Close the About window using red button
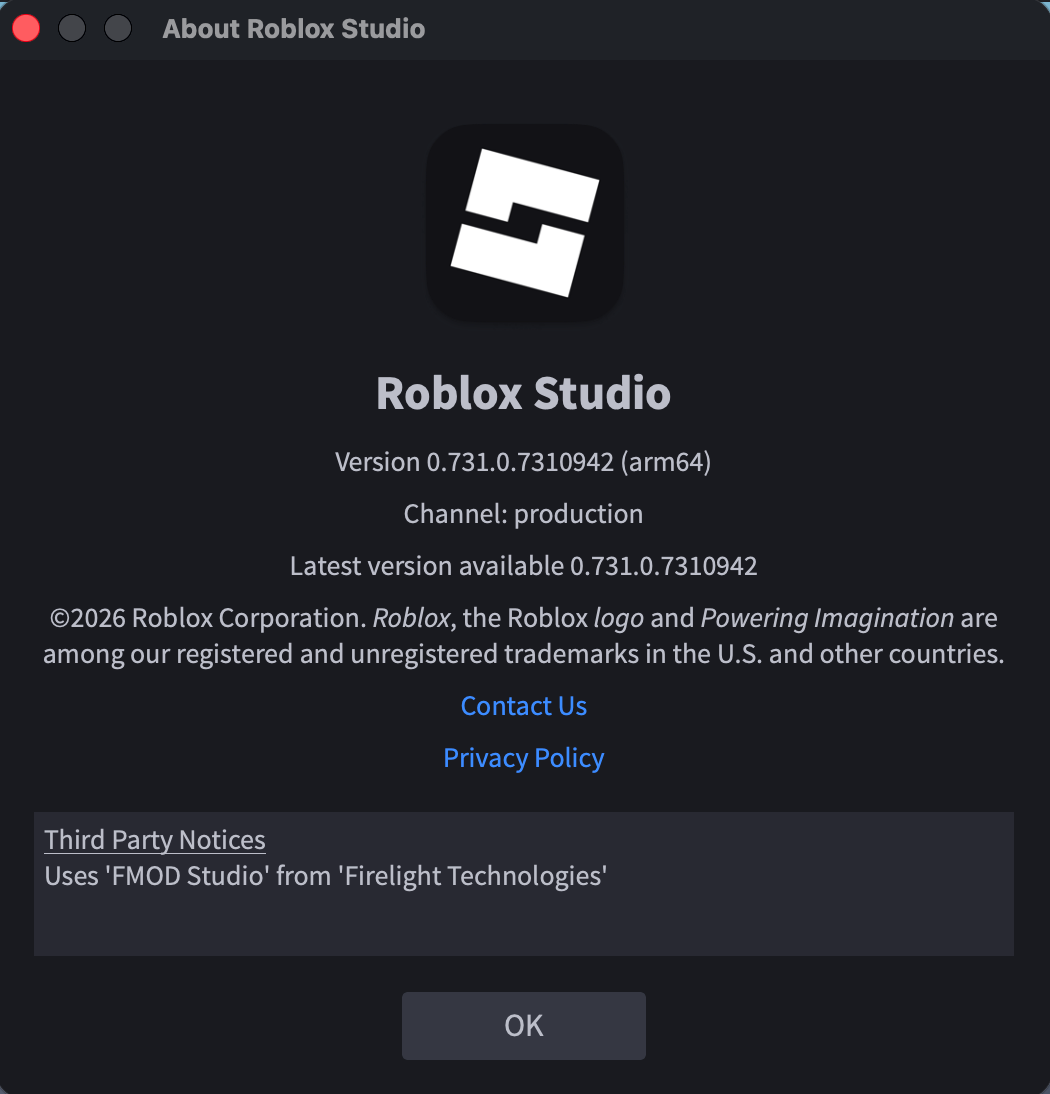 click(x=27, y=29)
